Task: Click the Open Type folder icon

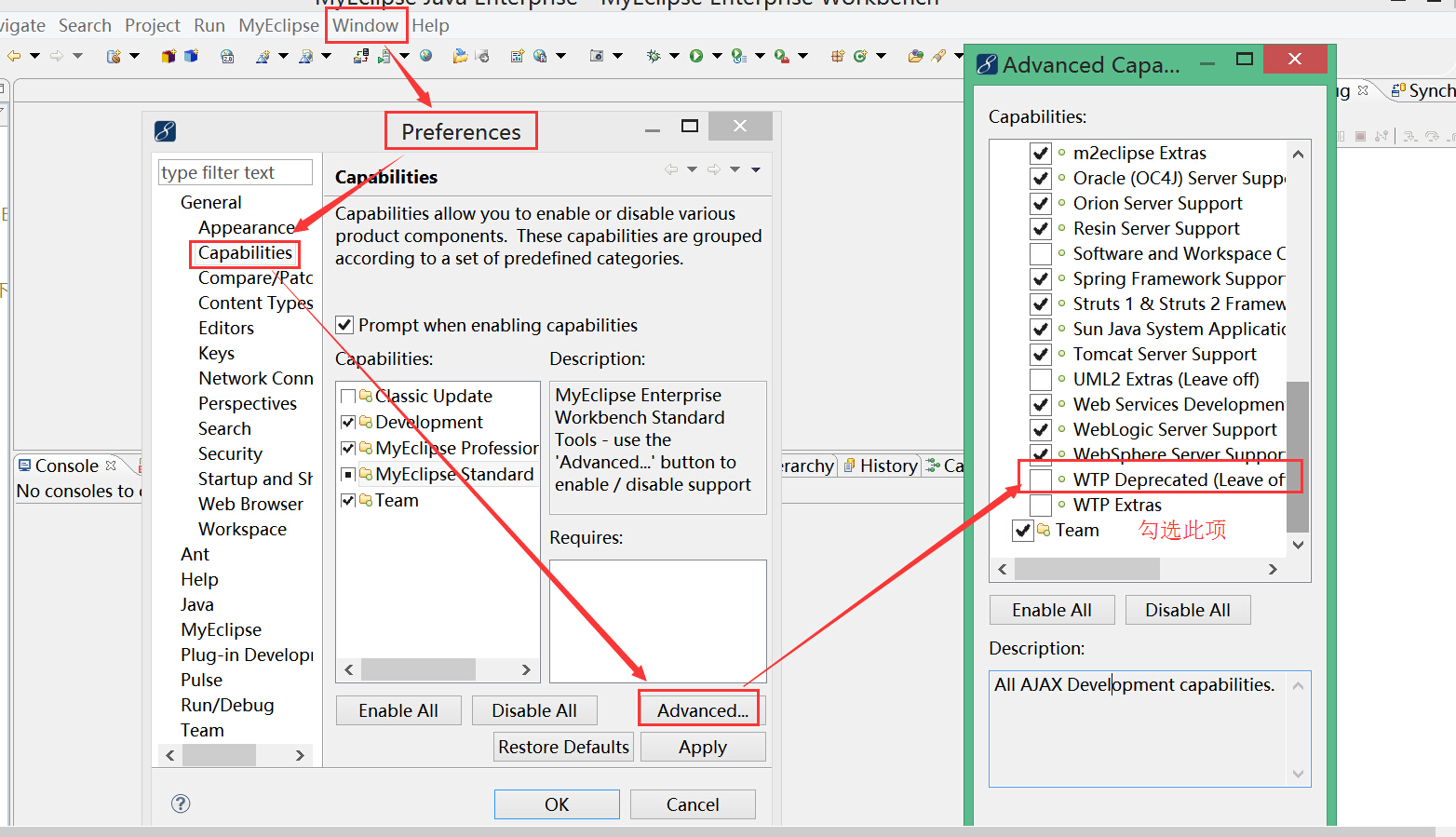Action: click(916, 56)
